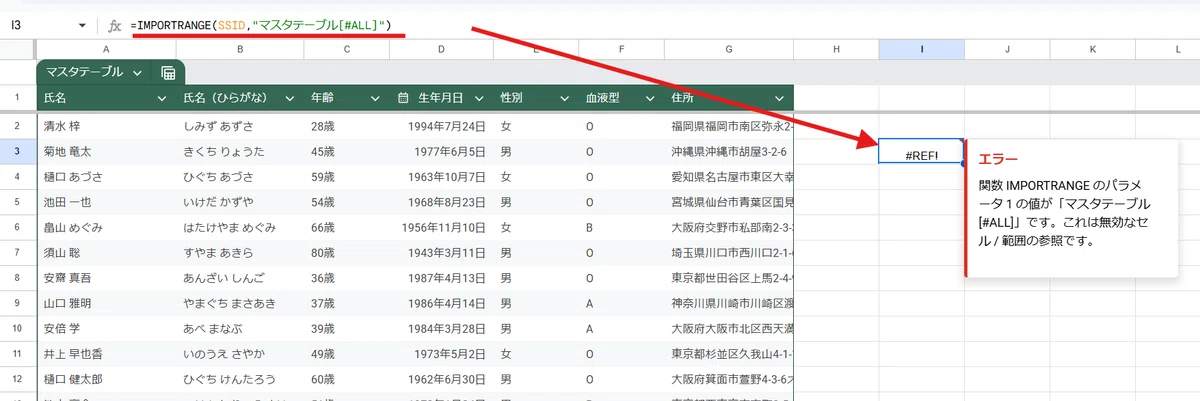Click the address cell 沖縄県沖縄市胡屋3-2-6
This screenshot has height=401, width=1200.
(x=729, y=152)
